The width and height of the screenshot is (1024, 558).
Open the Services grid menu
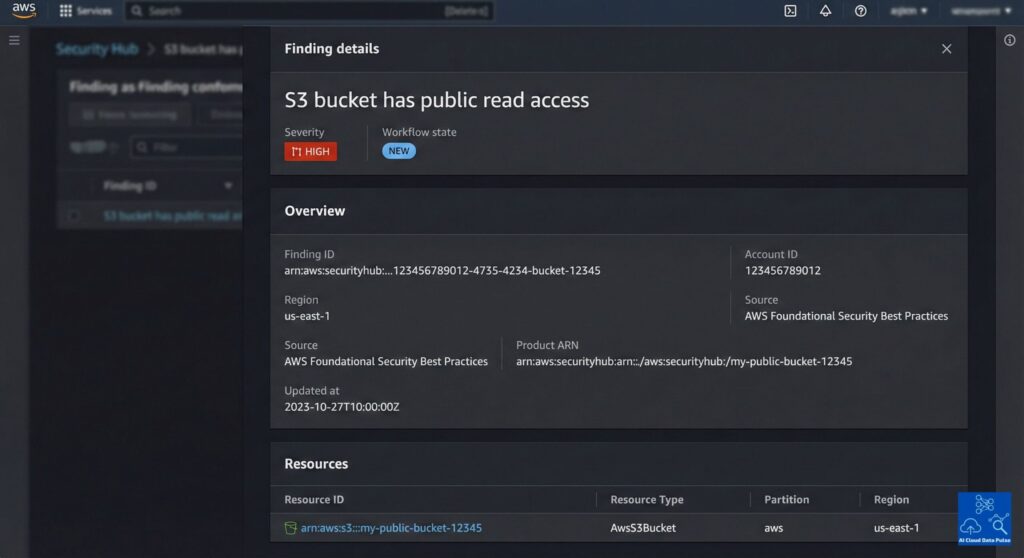coord(86,11)
